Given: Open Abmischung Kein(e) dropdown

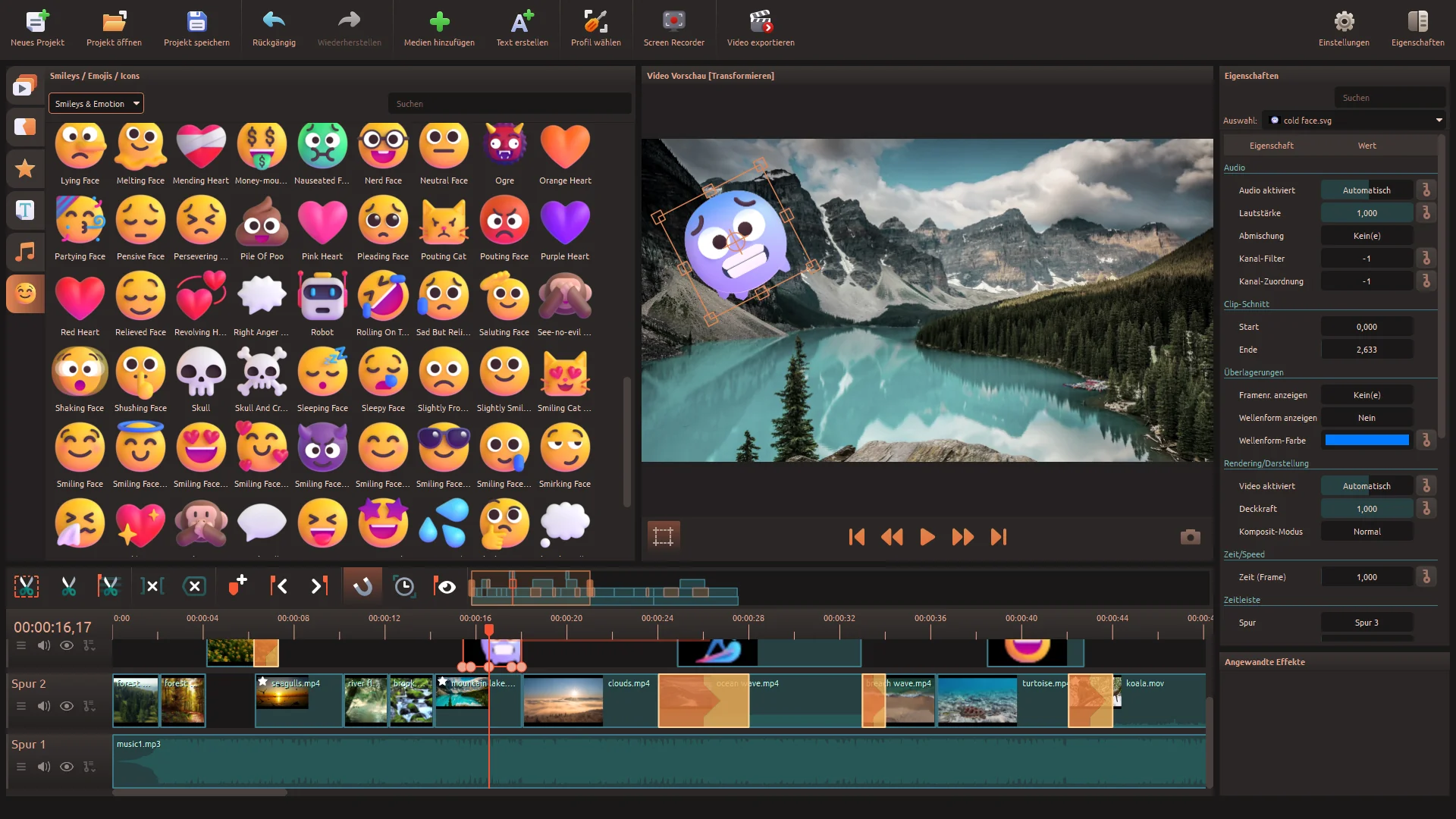Looking at the screenshot, I should [1367, 236].
